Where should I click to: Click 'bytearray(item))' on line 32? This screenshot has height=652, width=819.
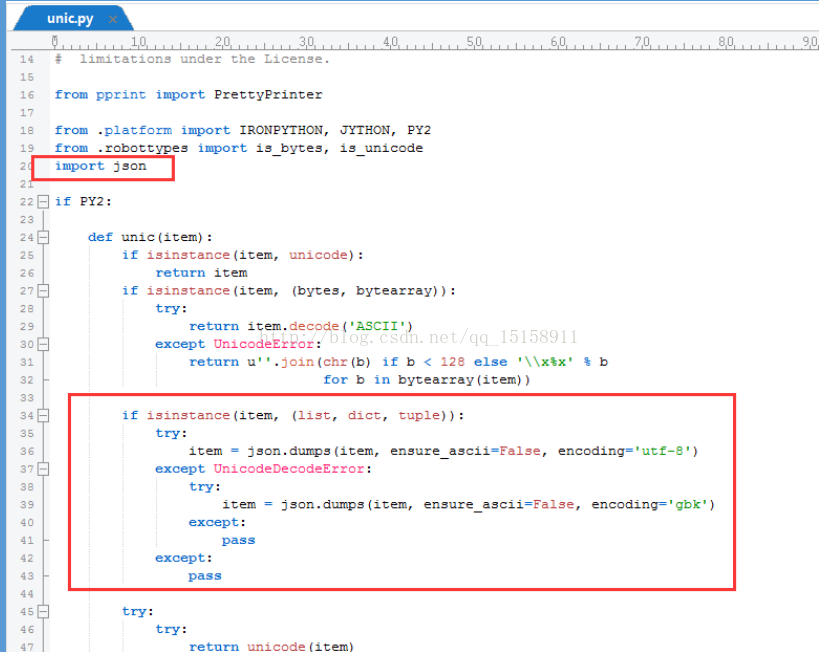pos(464,380)
